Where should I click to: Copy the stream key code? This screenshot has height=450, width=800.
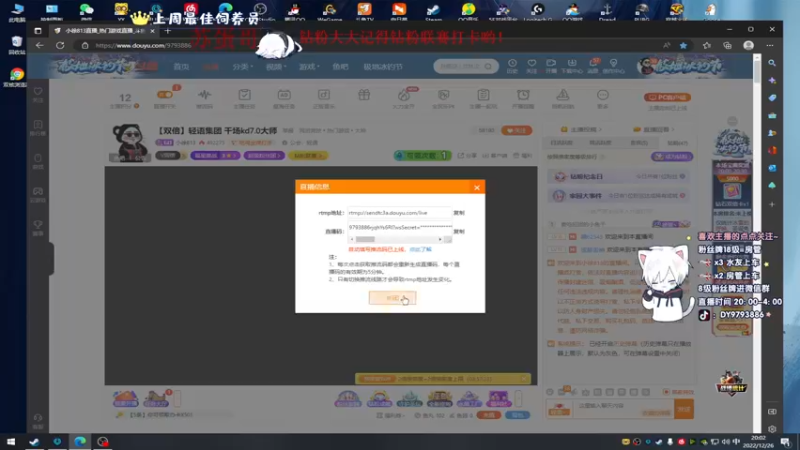[459, 231]
